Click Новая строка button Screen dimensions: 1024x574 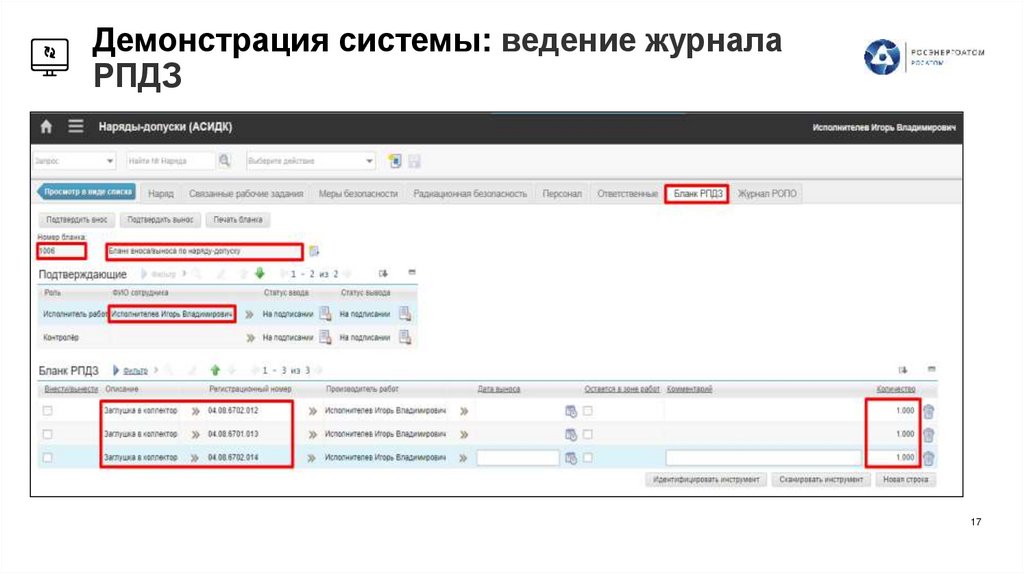[x=906, y=479]
